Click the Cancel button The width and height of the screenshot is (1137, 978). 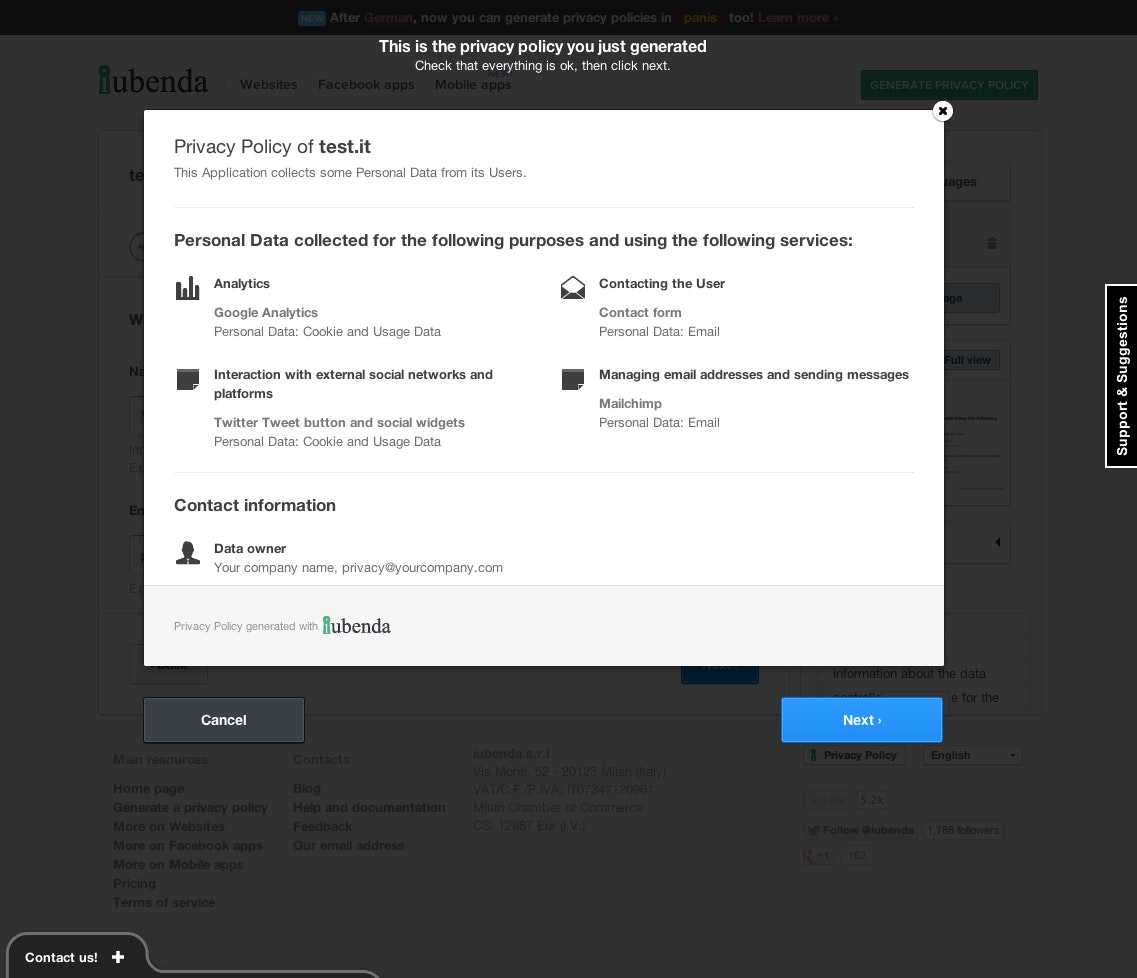click(x=223, y=720)
